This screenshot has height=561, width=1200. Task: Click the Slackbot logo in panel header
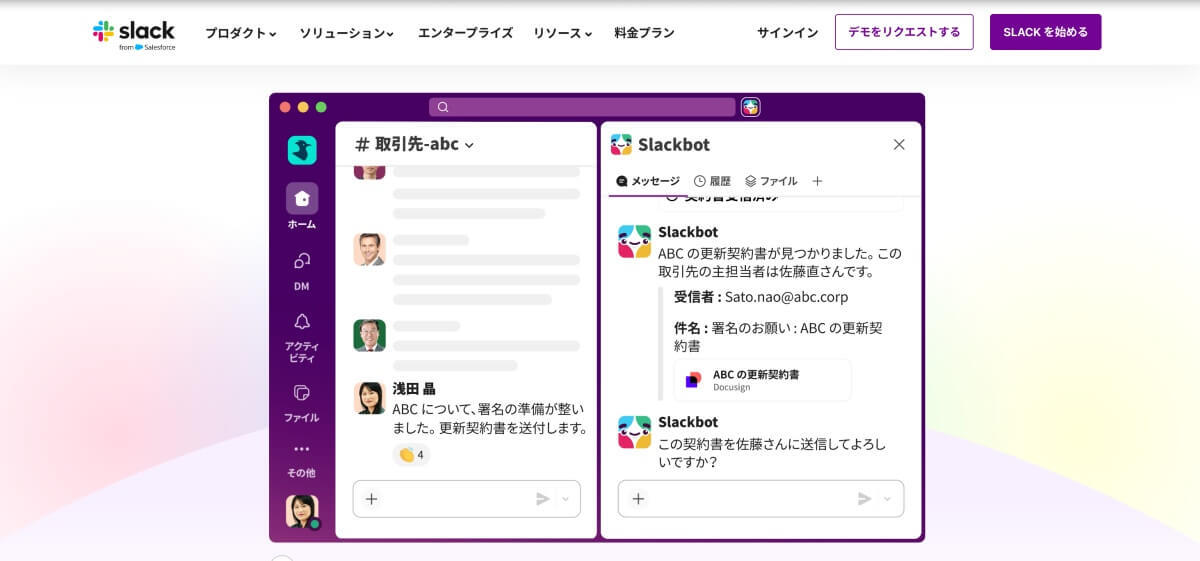621,144
